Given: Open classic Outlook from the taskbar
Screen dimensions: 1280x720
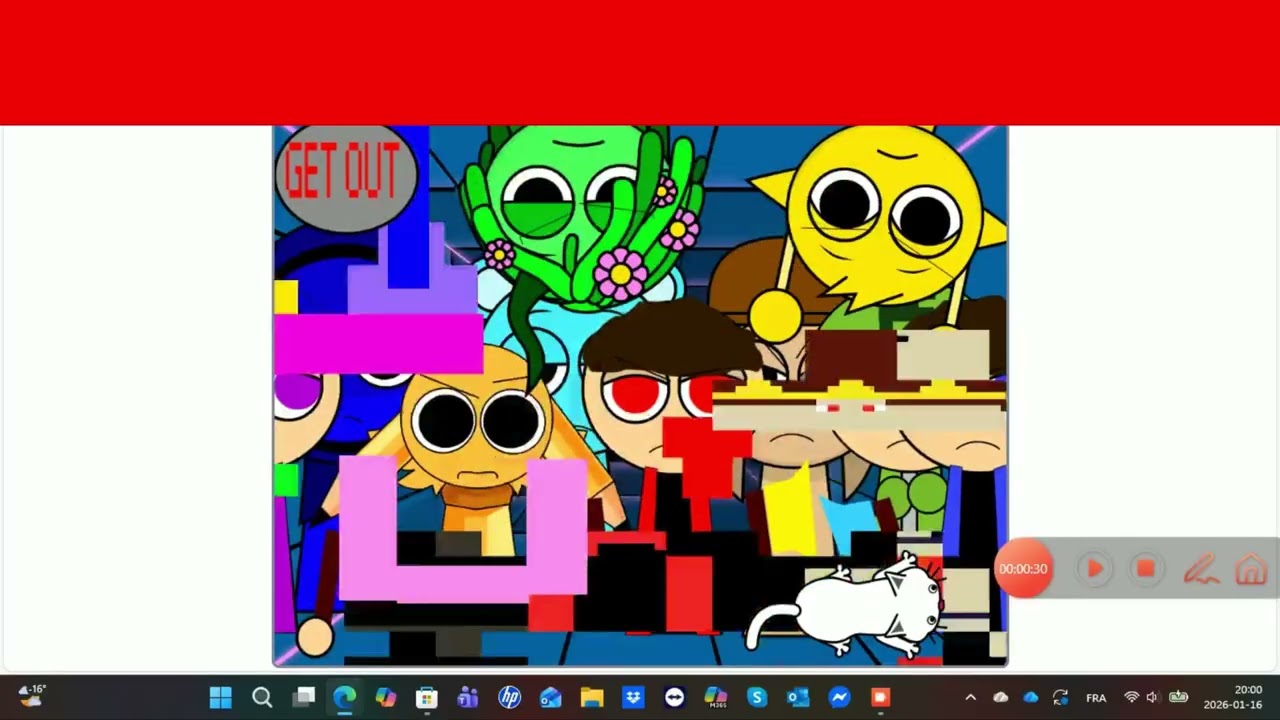Looking at the screenshot, I should (x=798, y=697).
